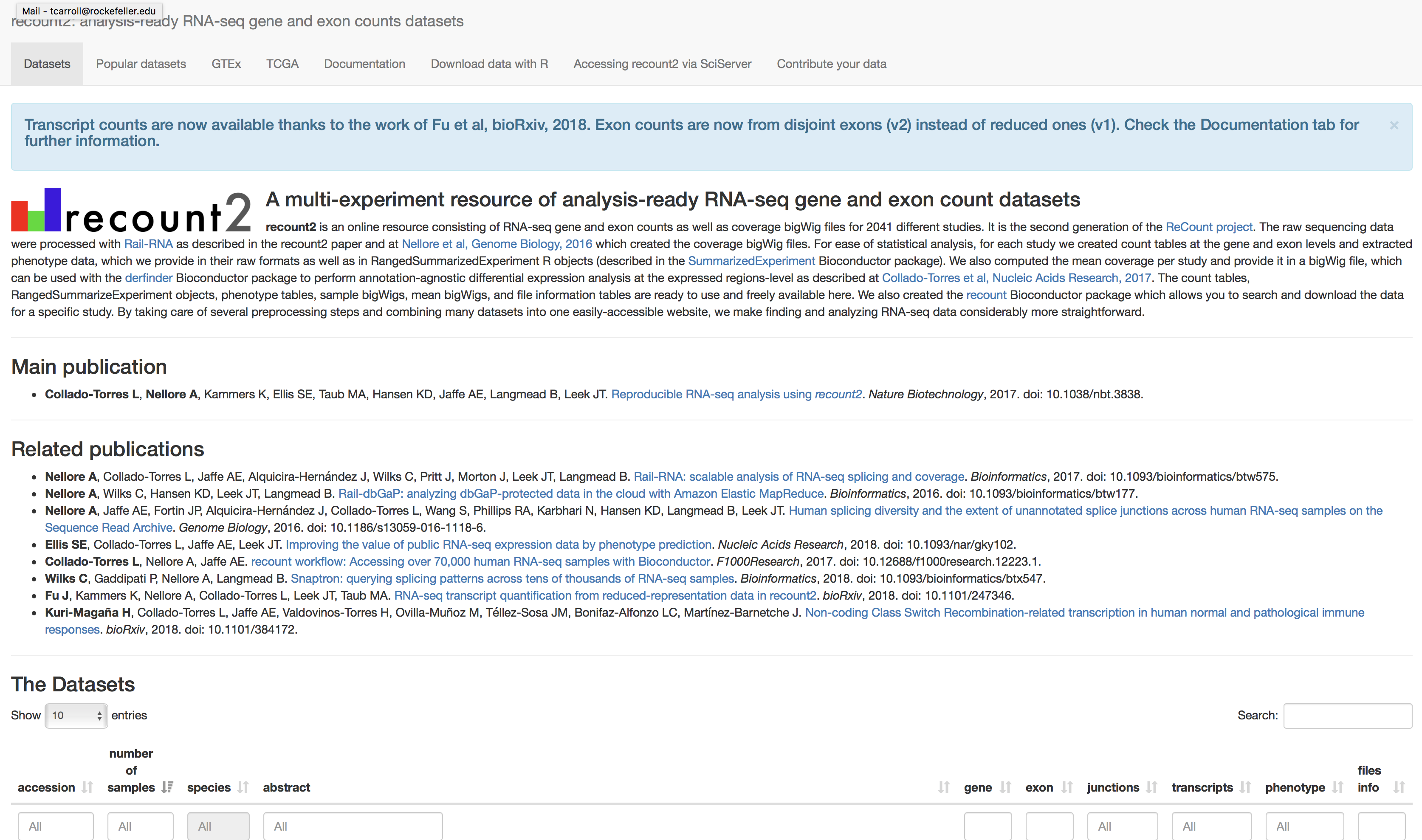Click the species column sort icon
This screenshot has width=1422, height=840.
[x=243, y=787]
